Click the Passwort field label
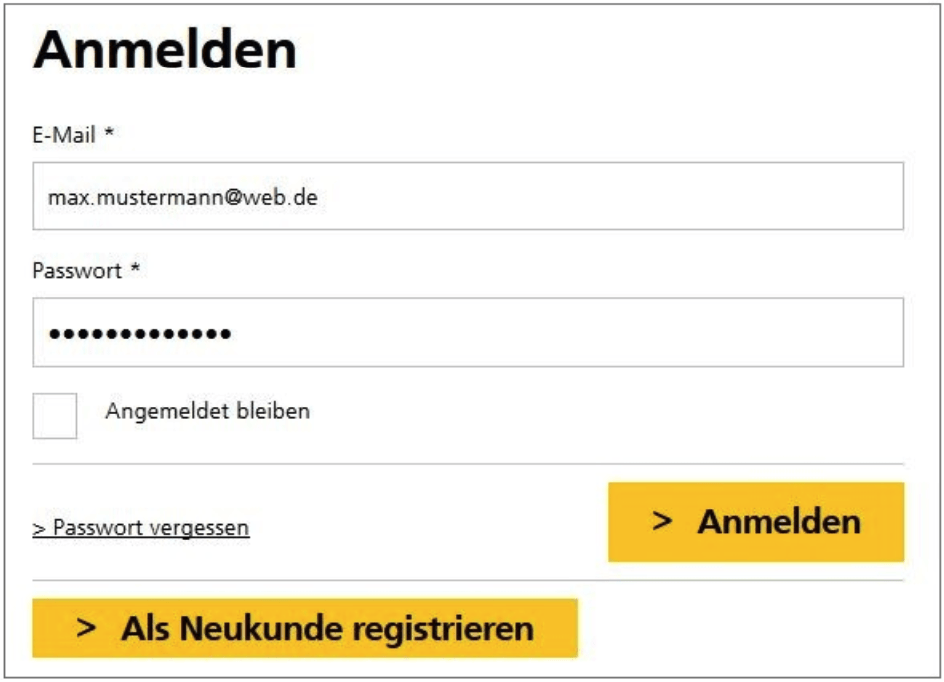Viewport: 944px width, 682px height. pos(77,270)
